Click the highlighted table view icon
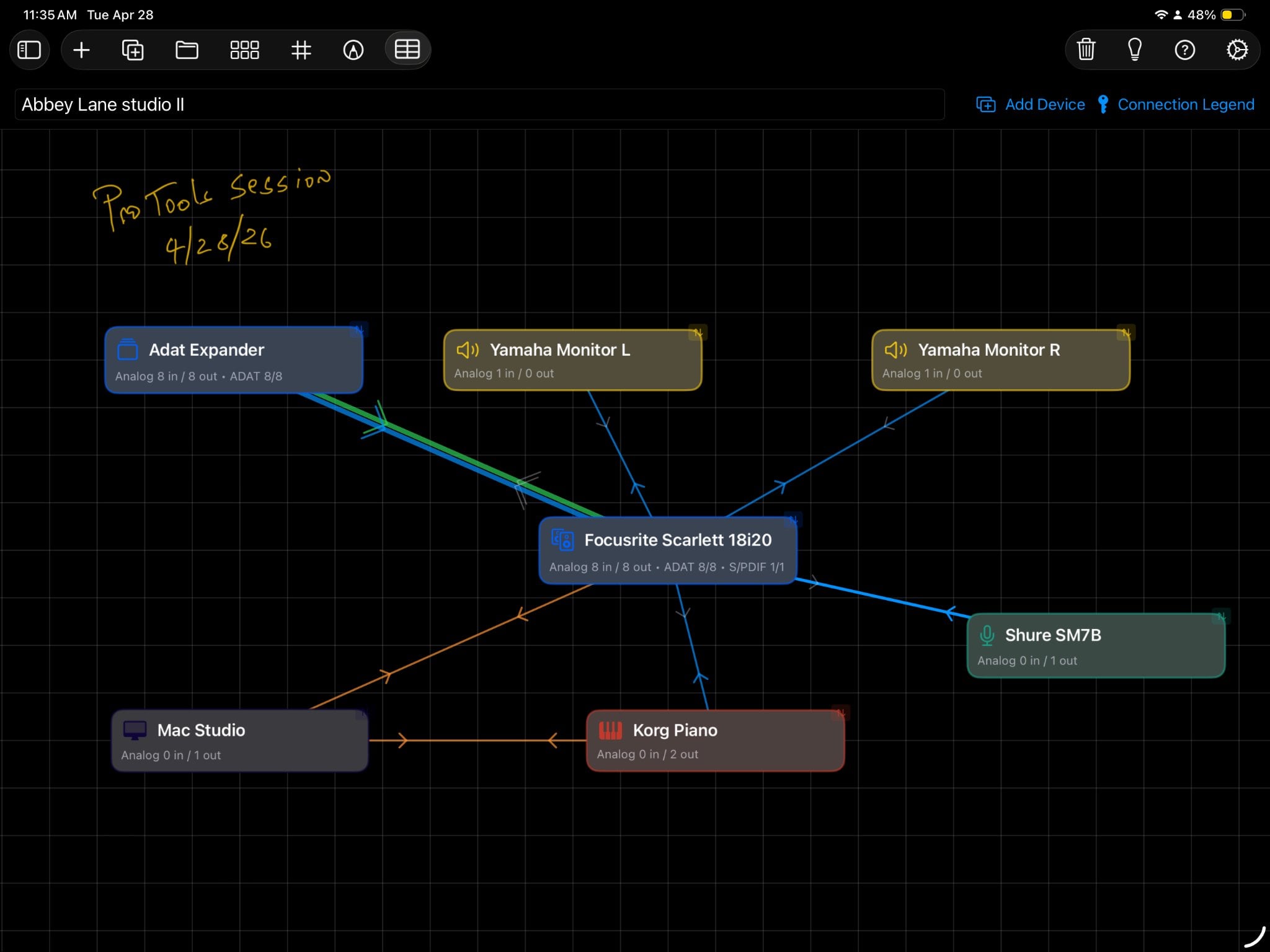This screenshot has height=952, width=1270. pos(407,49)
